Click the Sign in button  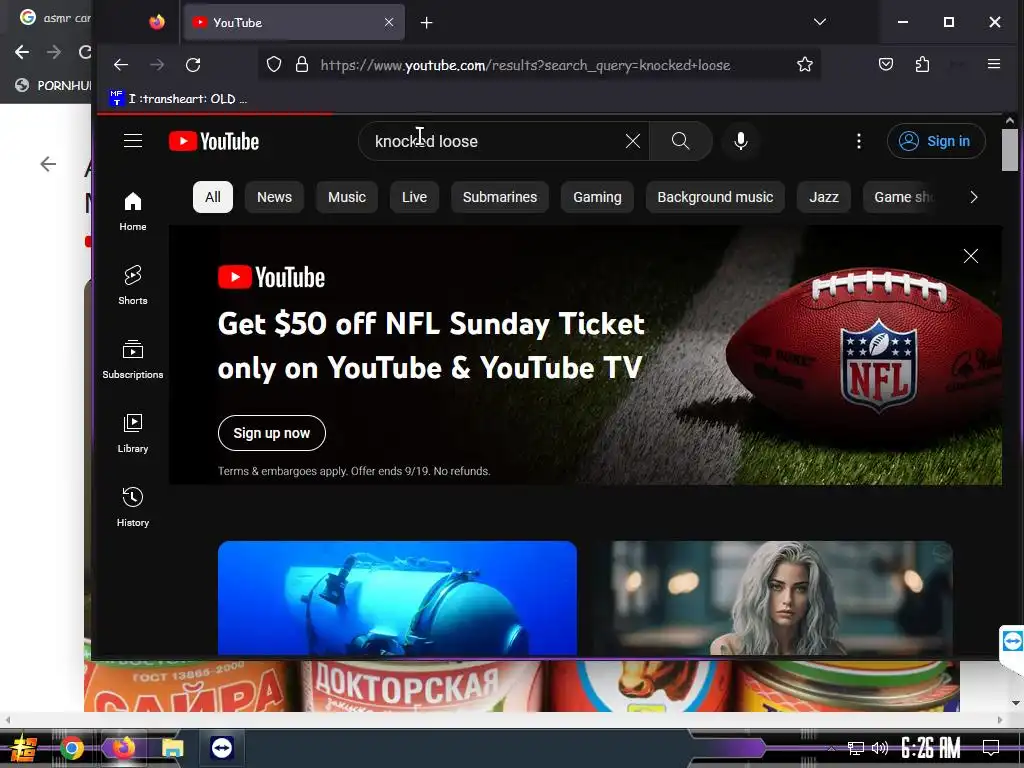pos(936,141)
